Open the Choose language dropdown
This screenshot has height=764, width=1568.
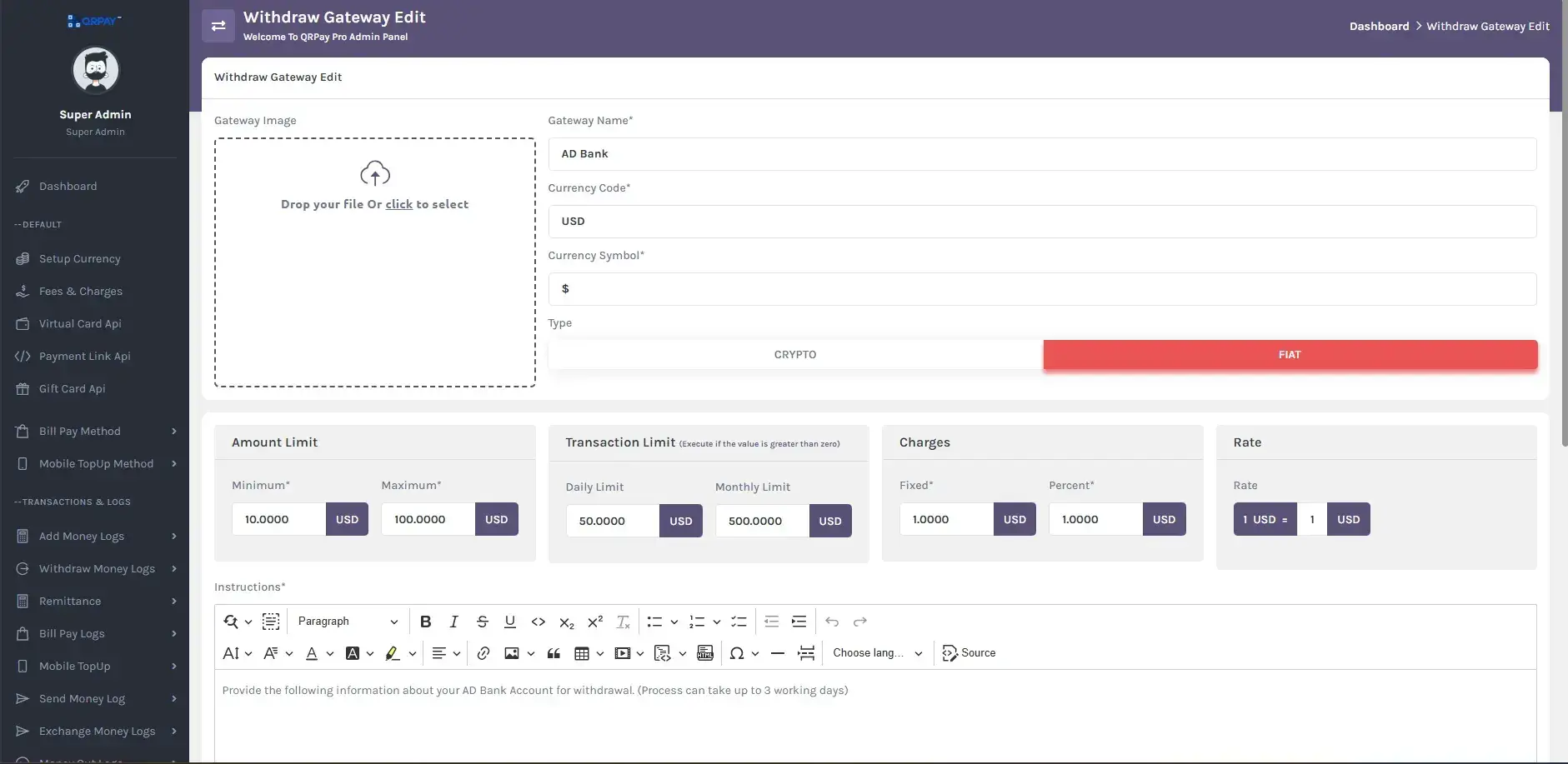878,653
